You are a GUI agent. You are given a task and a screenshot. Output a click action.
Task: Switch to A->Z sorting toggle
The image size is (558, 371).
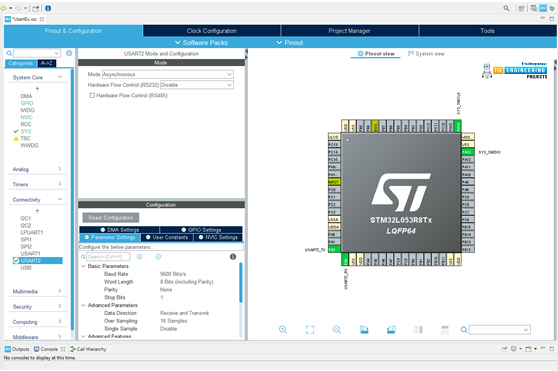pyautogui.click(x=47, y=63)
